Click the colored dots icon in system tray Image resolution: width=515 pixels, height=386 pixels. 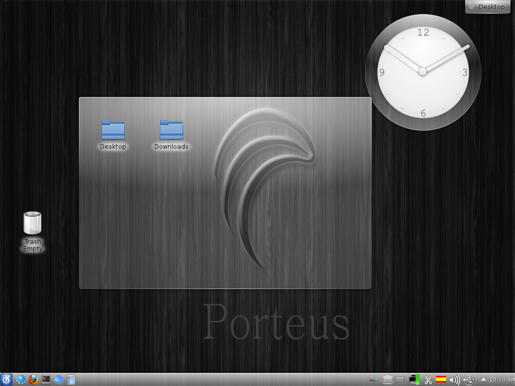click(x=373, y=380)
